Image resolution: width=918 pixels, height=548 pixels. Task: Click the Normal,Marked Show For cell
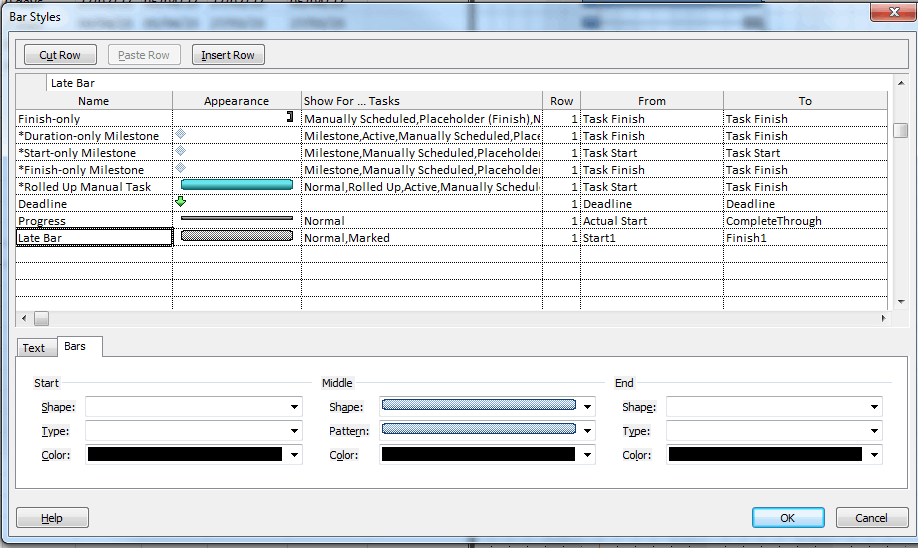pyautogui.click(x=422, y=238)
